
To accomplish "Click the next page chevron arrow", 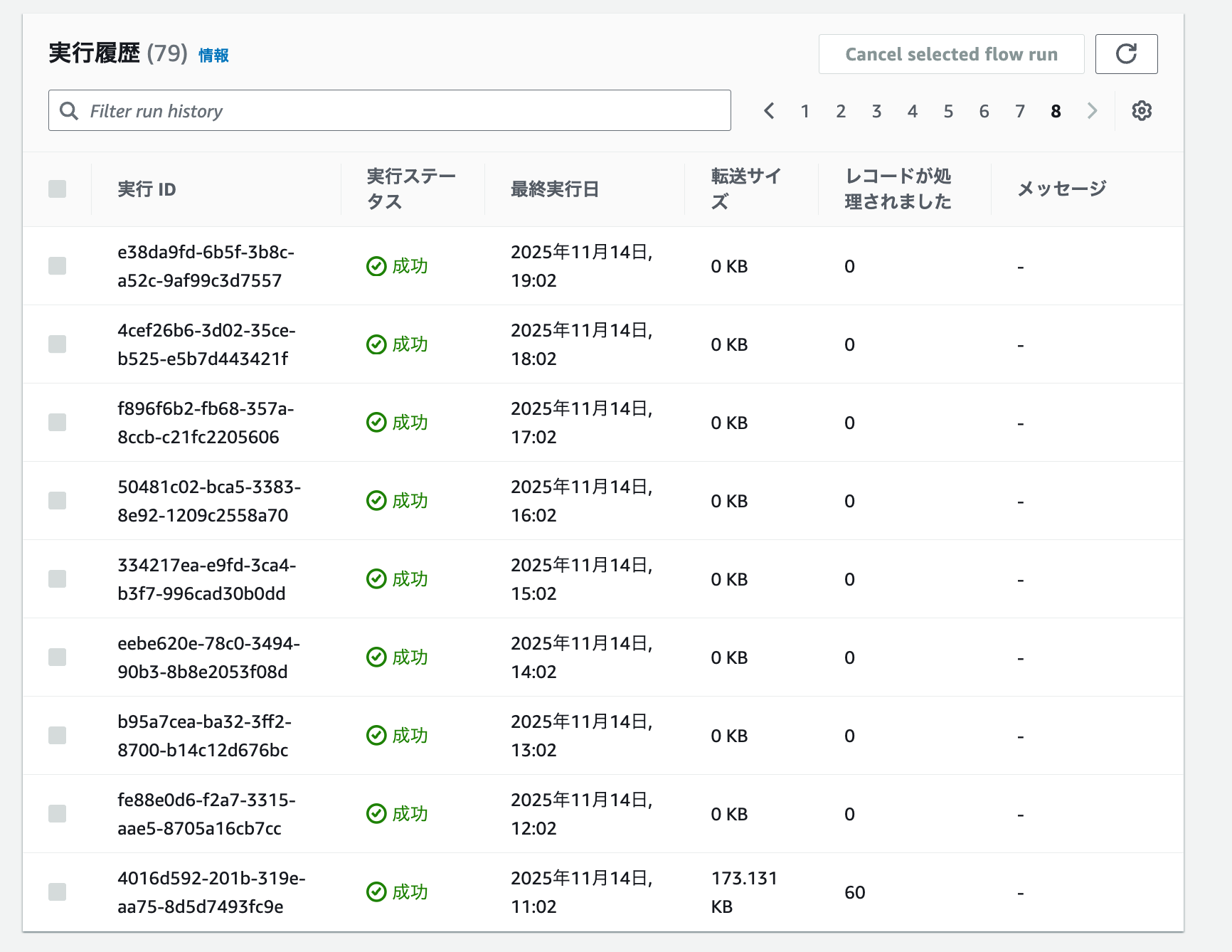I will (x=1092, y=111).
